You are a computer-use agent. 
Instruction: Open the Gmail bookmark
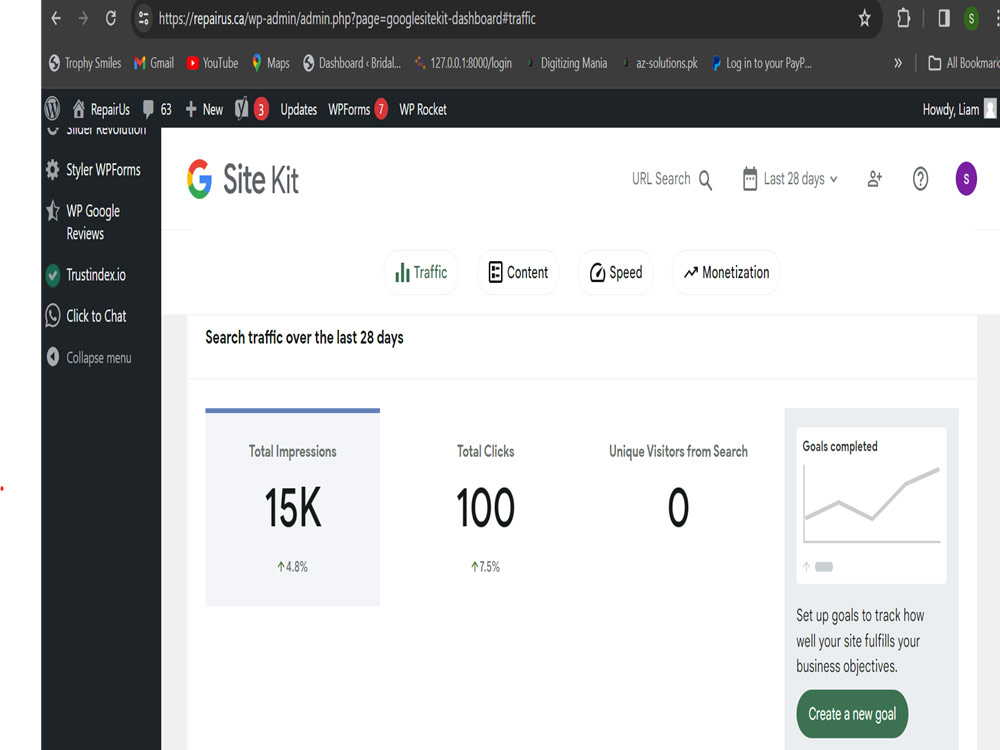coord(154,63)
